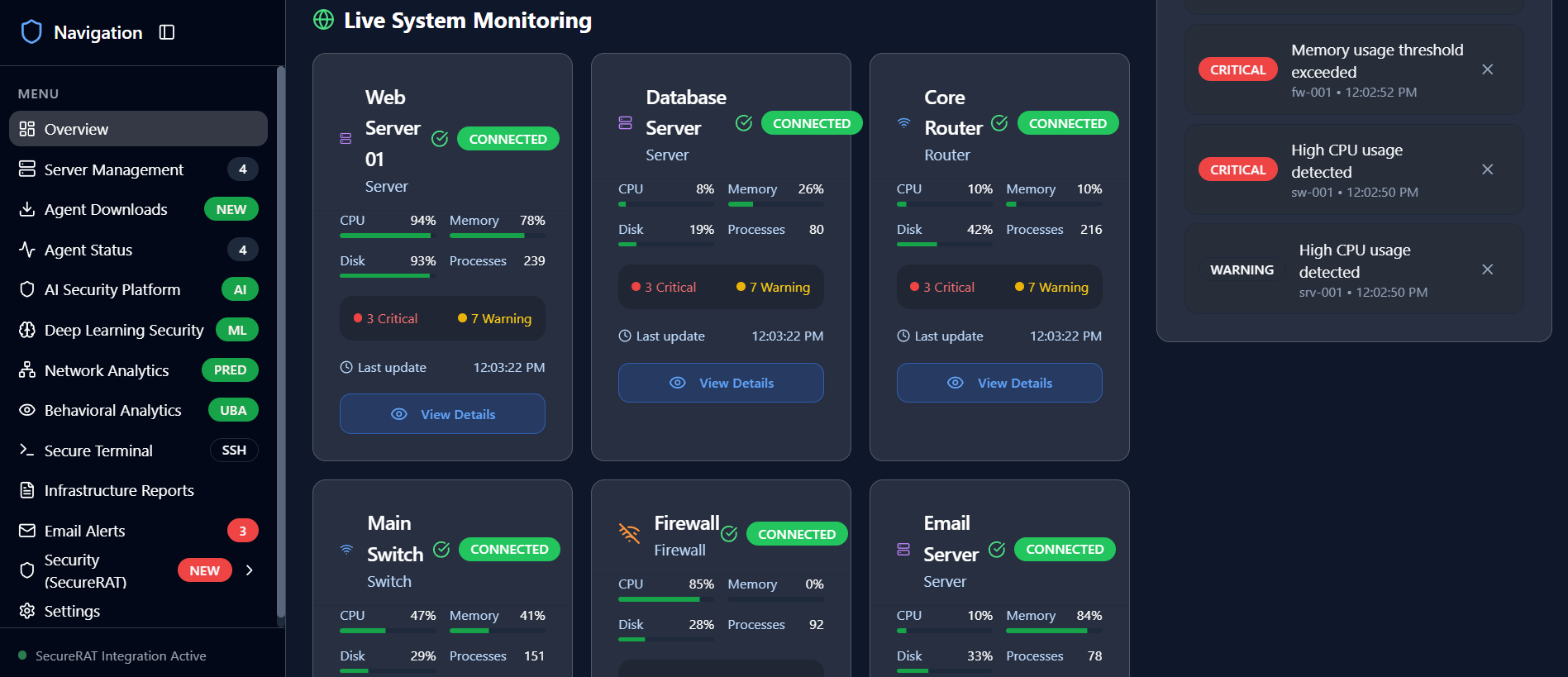This screenshot has height=677, width=1568.
Task: Open Server Management in the sidebar
Action: 114,169
